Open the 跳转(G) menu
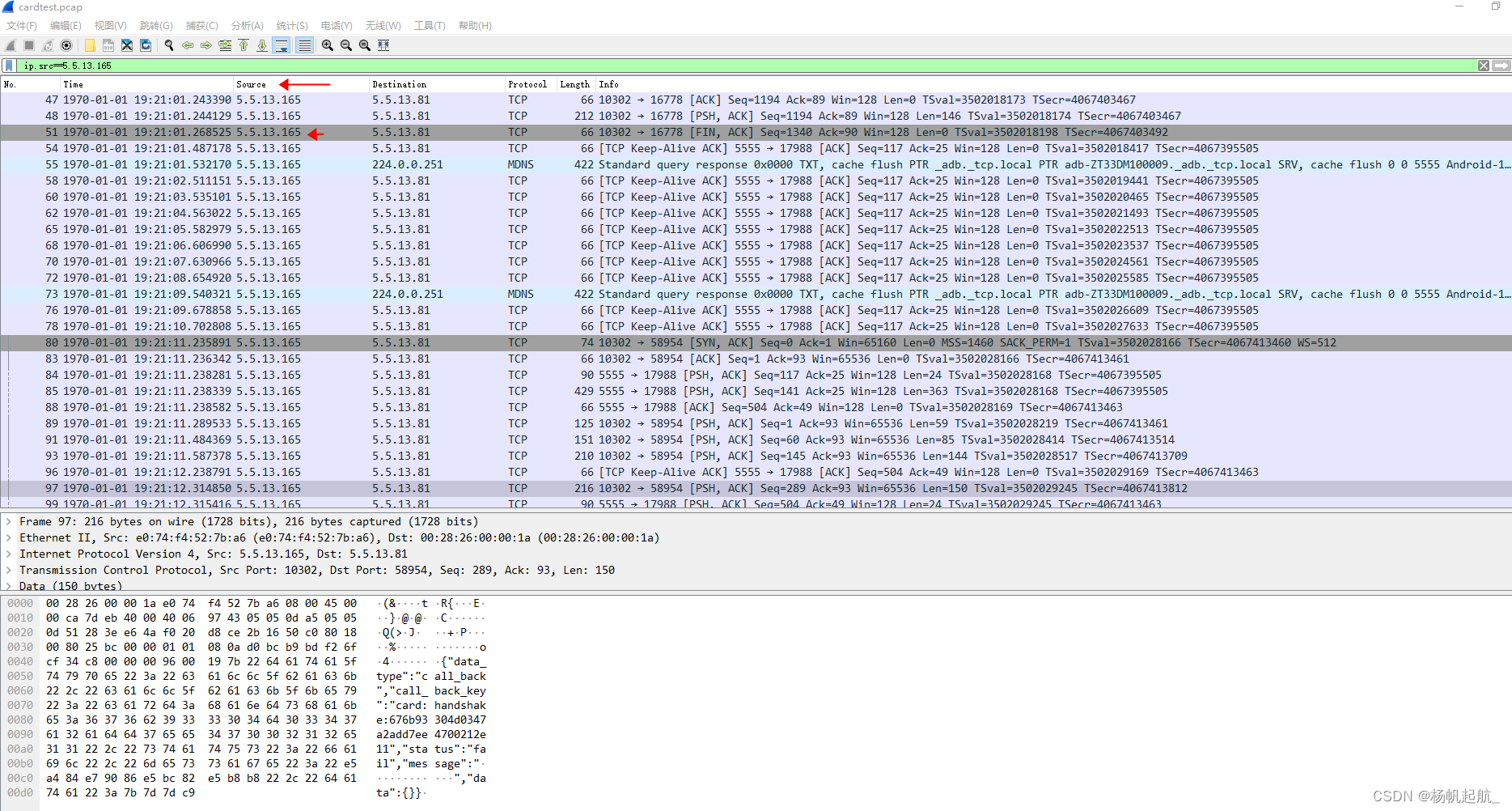 point(156,26)
